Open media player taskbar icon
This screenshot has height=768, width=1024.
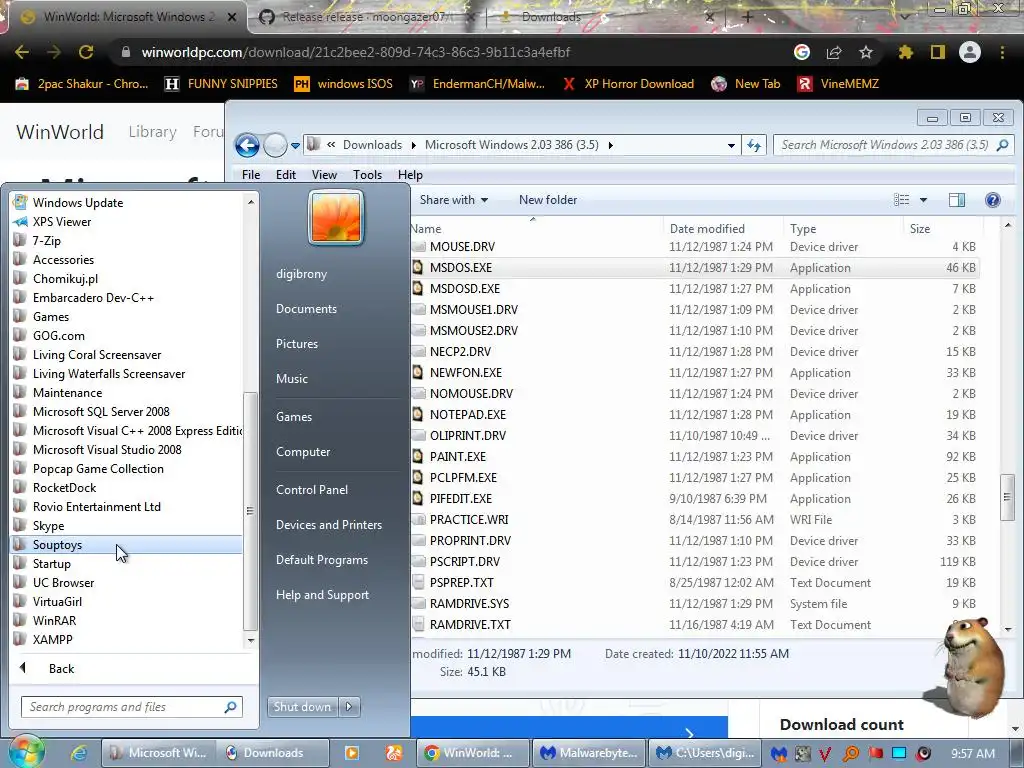[x=352, y=753]
